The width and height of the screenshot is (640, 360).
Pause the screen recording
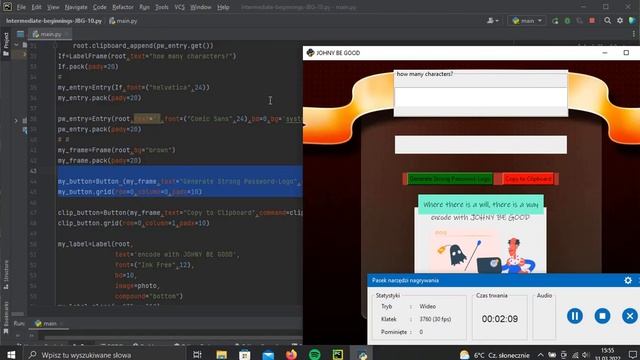tap(575, 316)
